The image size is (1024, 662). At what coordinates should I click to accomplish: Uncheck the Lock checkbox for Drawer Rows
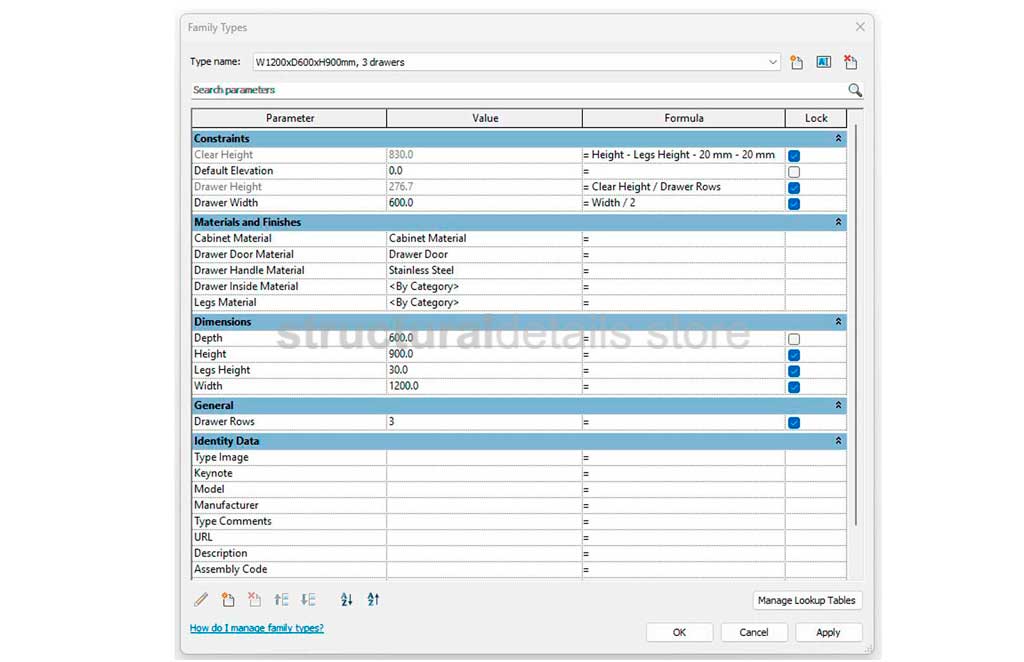(x=794, y=423)
